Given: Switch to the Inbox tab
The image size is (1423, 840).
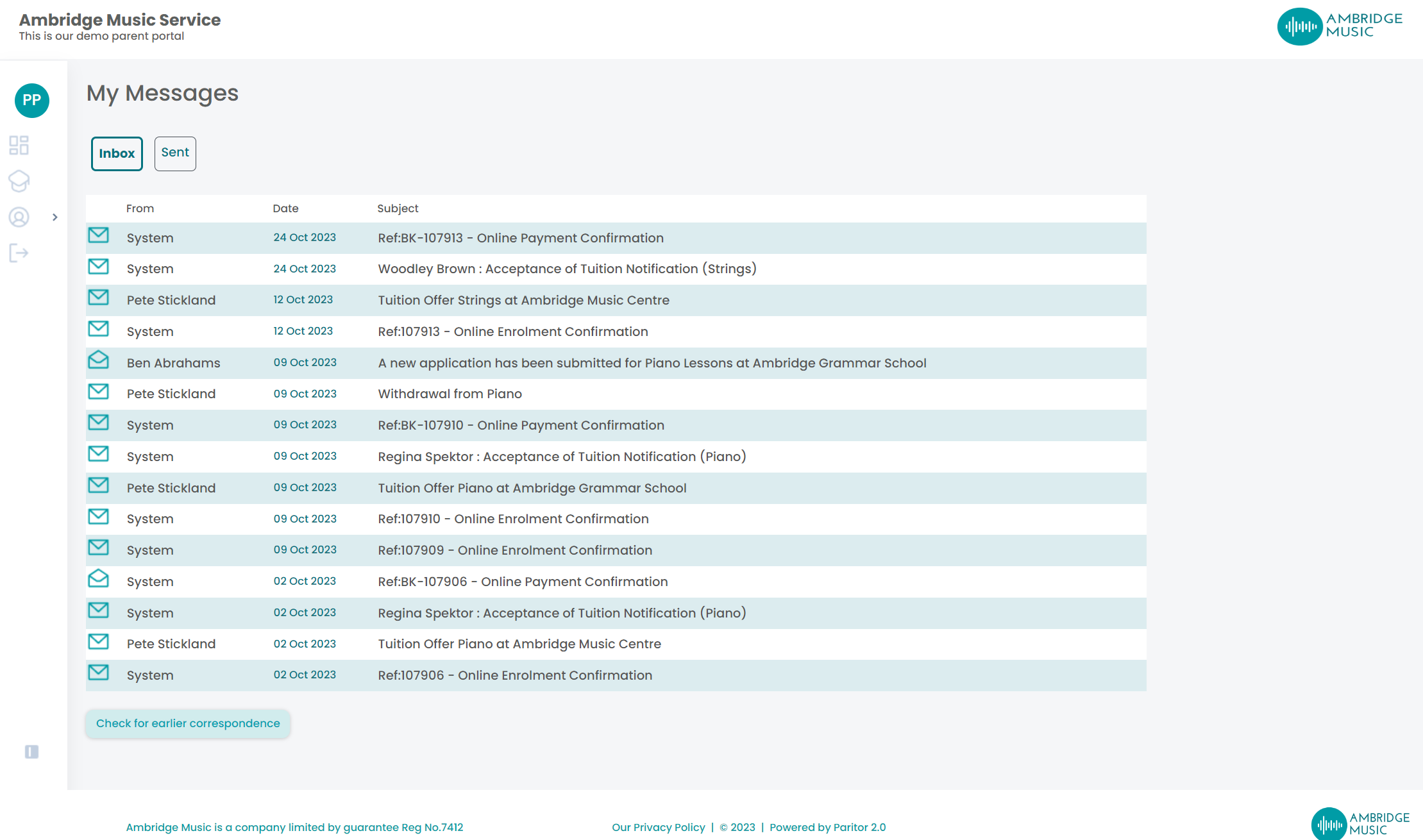Looking at the screenshot, I should pos(117,154).
